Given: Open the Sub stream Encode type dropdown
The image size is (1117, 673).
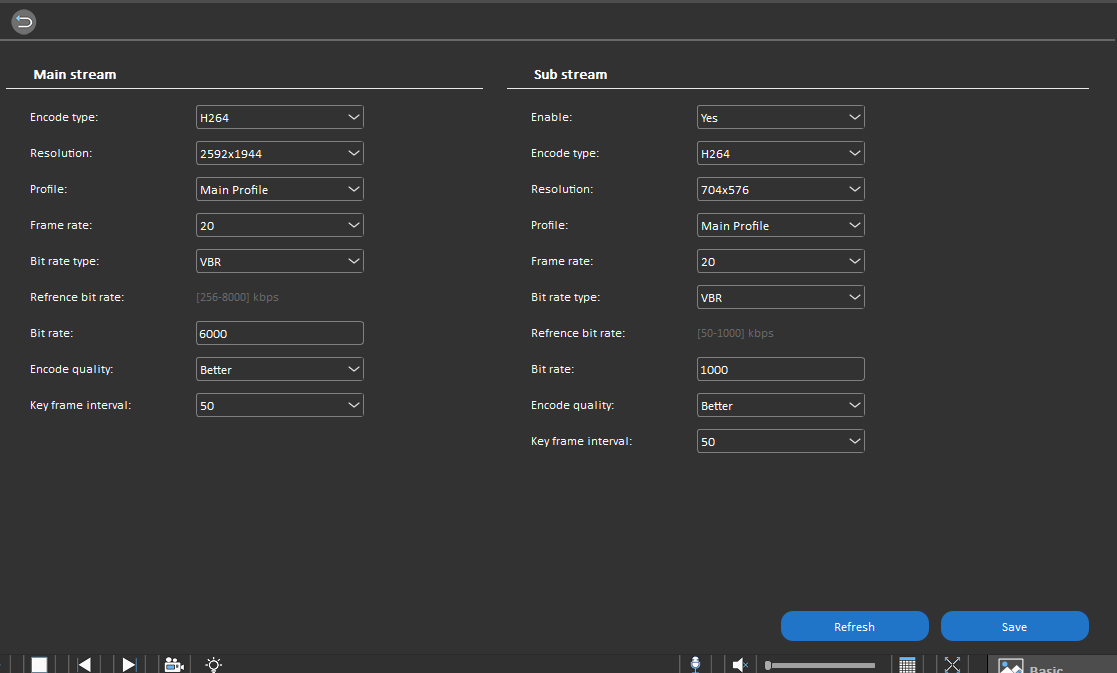Looking at the screenshot, I should pyautogui.click(x=780, y=152).
